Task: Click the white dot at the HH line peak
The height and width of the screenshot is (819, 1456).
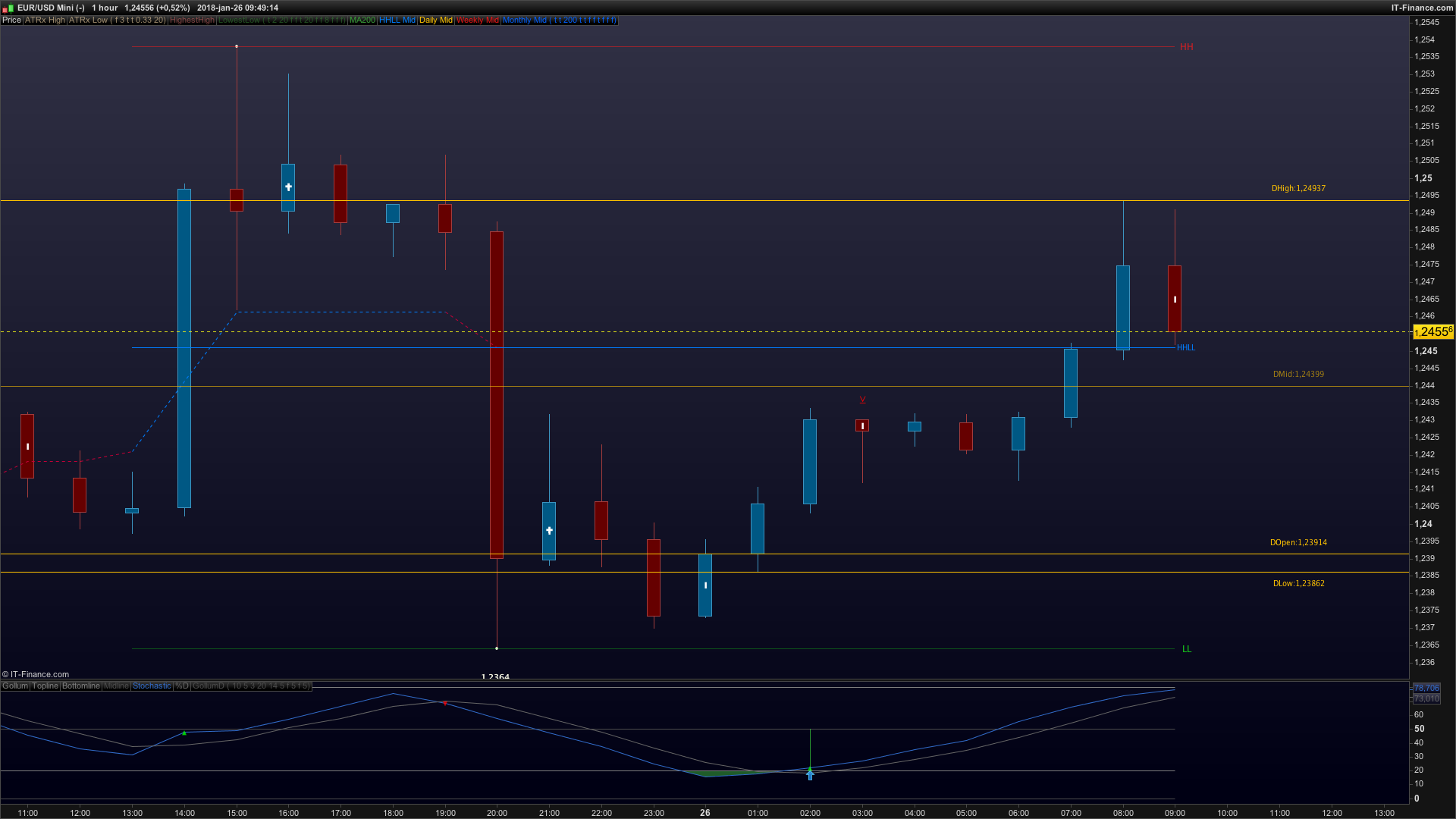Action: tap(237, 46)
